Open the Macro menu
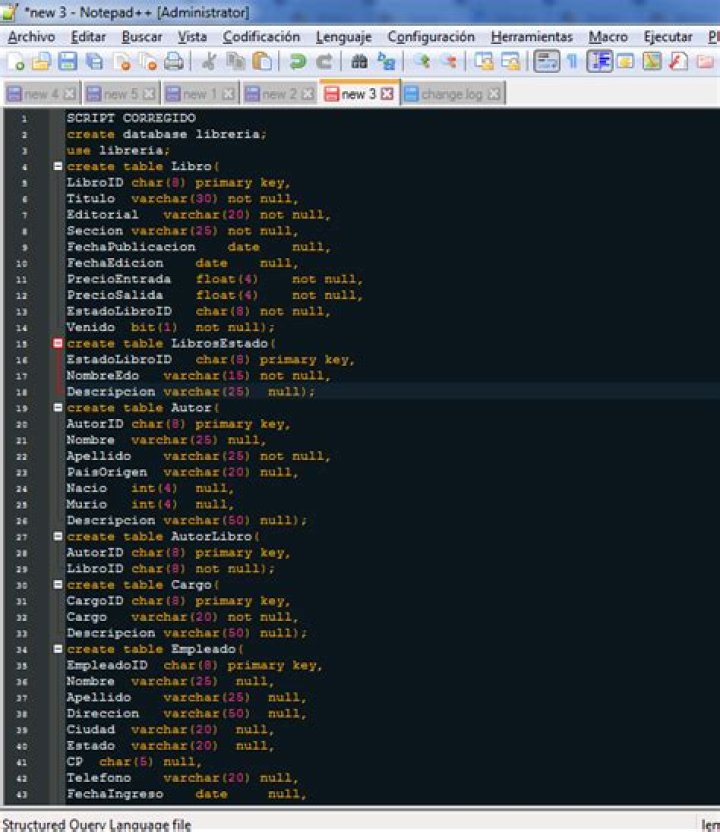Viewport: 720px width, 832px height. point(608,37)
